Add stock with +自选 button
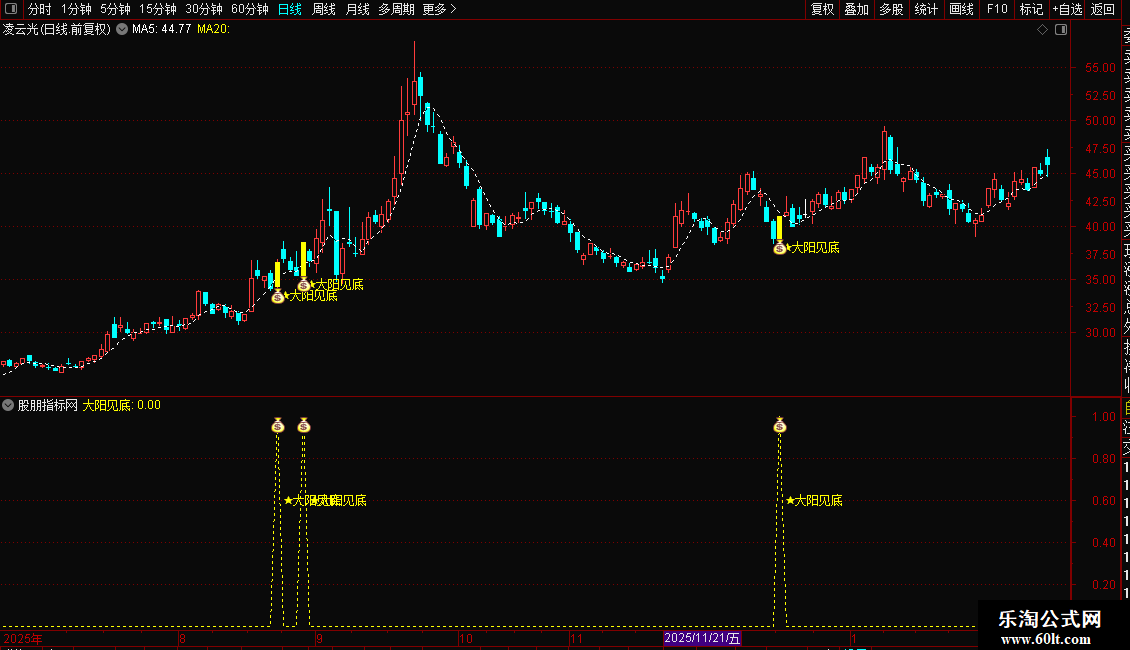 (1067, 9)
